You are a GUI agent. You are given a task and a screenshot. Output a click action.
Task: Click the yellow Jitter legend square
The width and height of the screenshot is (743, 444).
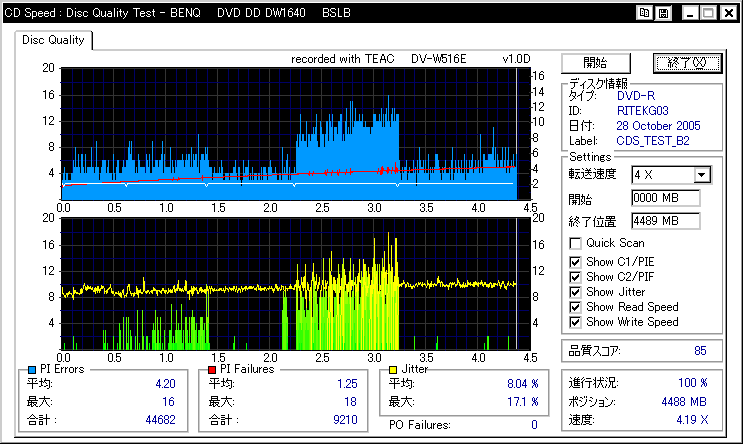click(x=393, y=370)
